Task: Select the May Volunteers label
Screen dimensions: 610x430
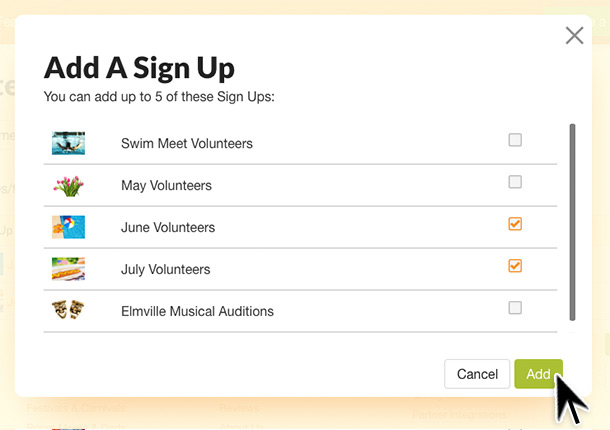Action: (167, 186)
